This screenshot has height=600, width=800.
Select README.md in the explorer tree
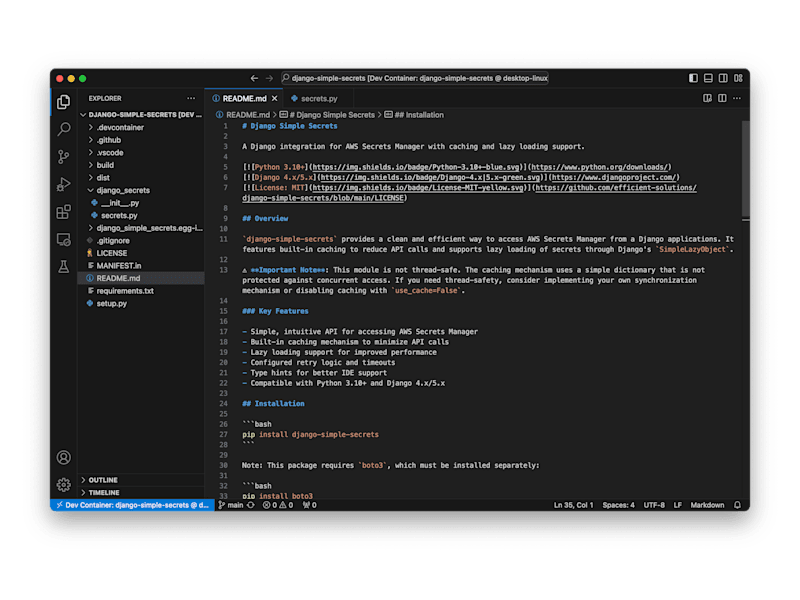pos(141,278)
